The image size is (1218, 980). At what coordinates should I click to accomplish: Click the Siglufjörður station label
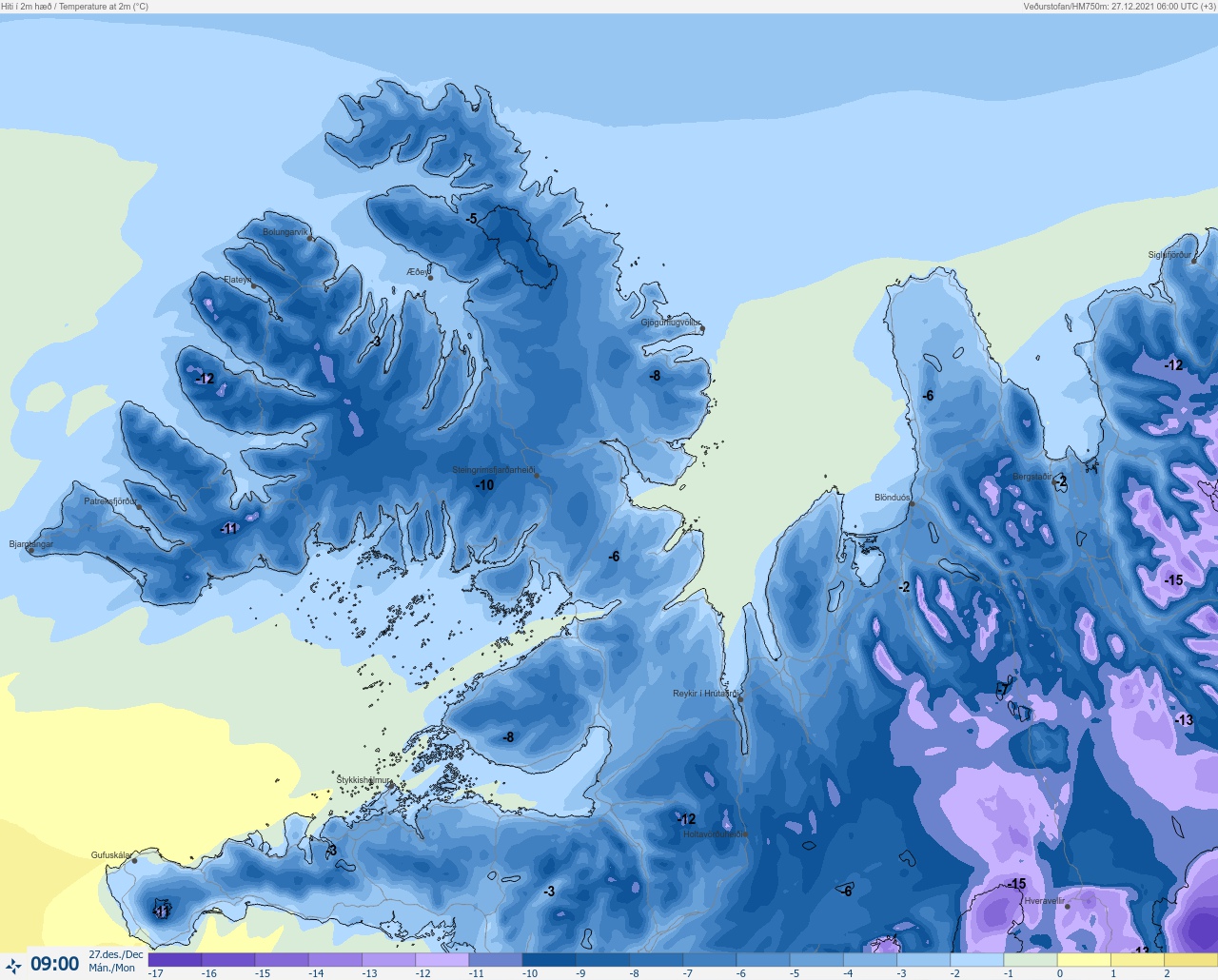pos(1169,255)
